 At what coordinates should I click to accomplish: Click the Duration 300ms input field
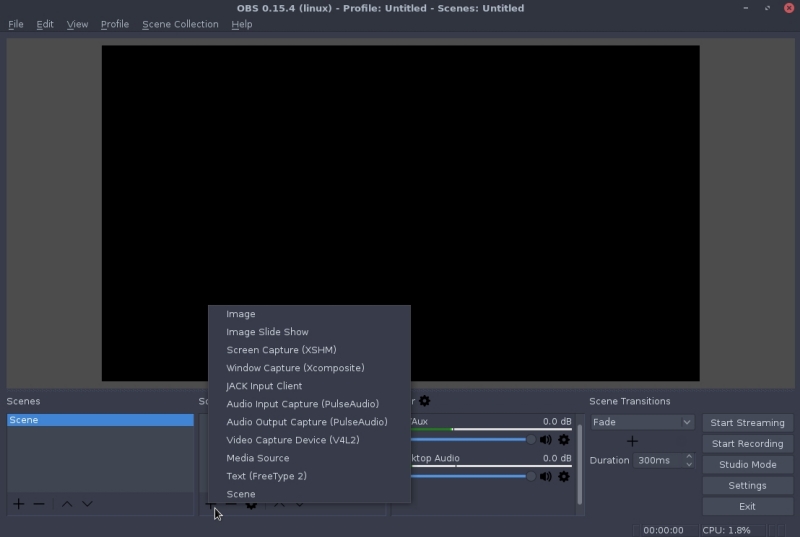click(x=658, y=461)
